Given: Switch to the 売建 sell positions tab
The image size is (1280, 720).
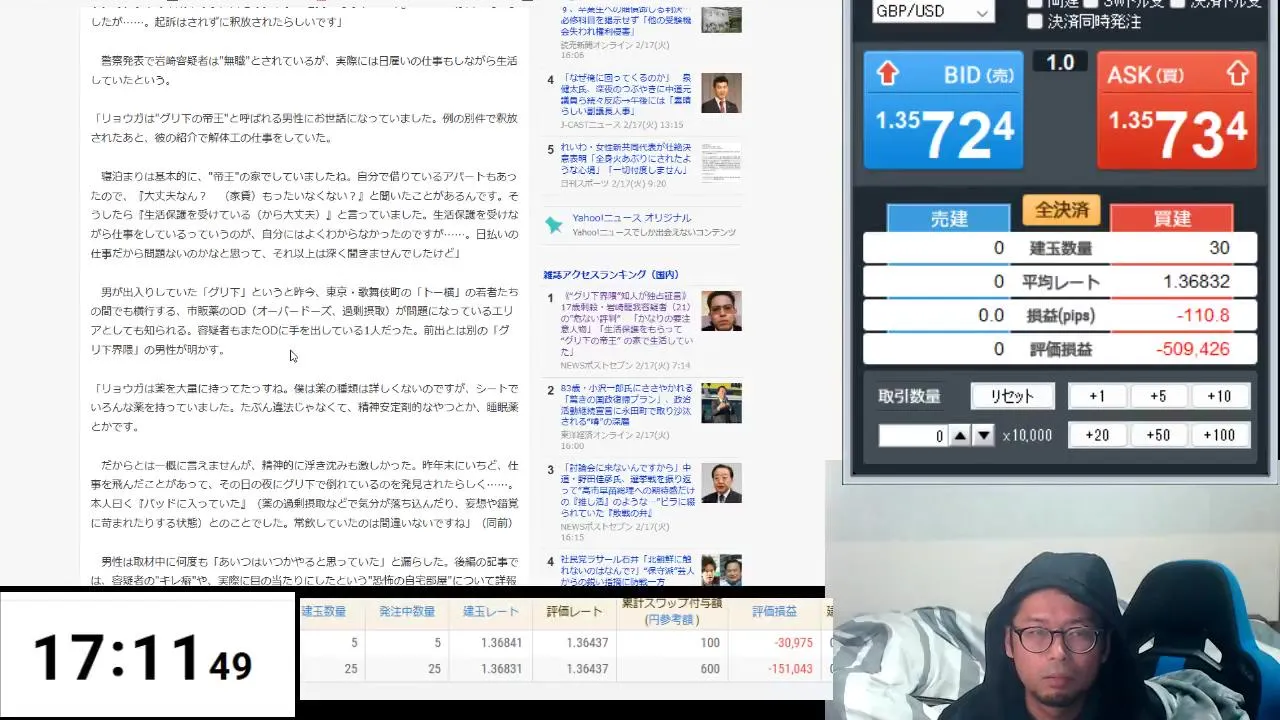Looking at the screenshot, I should [948, 218].
